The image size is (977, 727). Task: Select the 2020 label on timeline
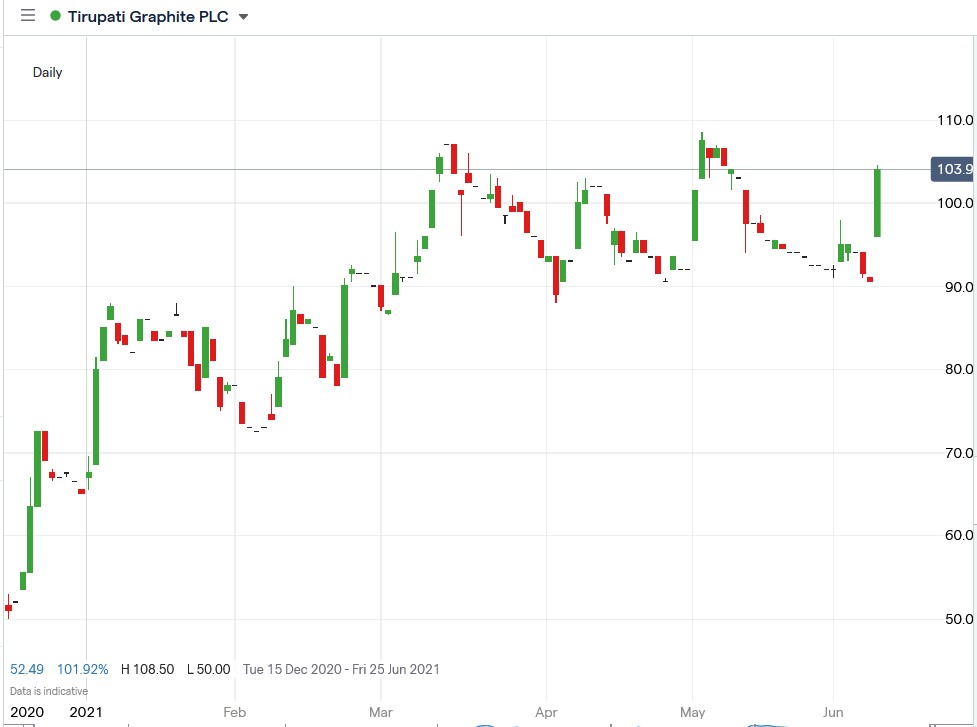coord(27,711)
